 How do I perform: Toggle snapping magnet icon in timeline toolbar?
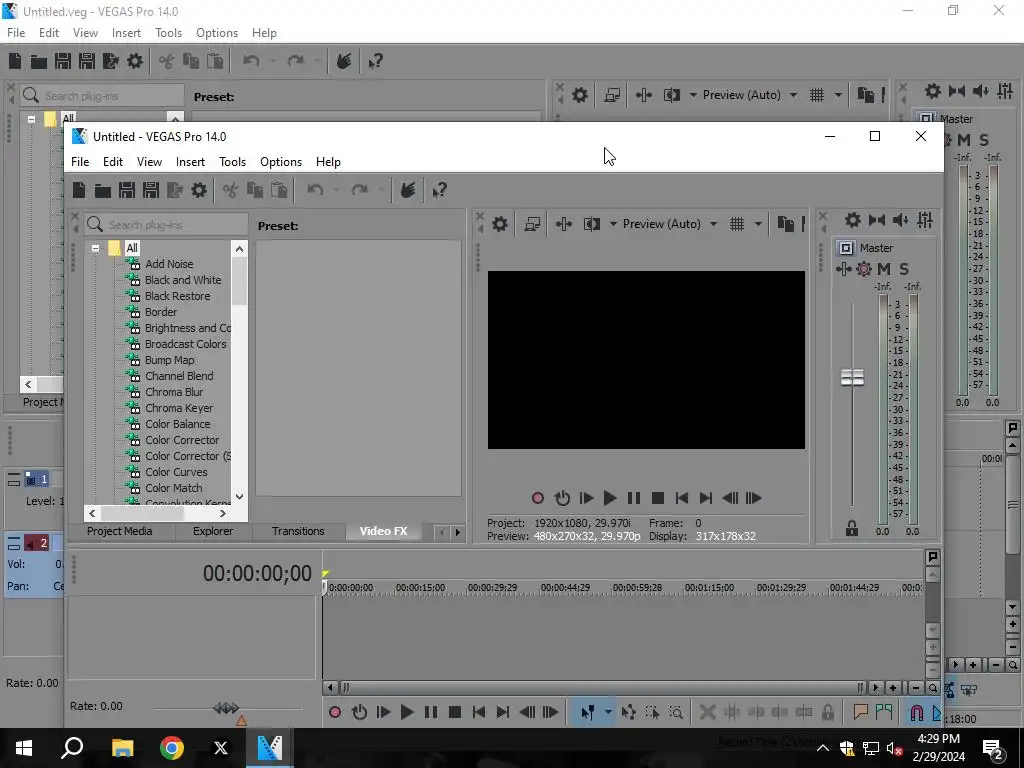(916, 712)
